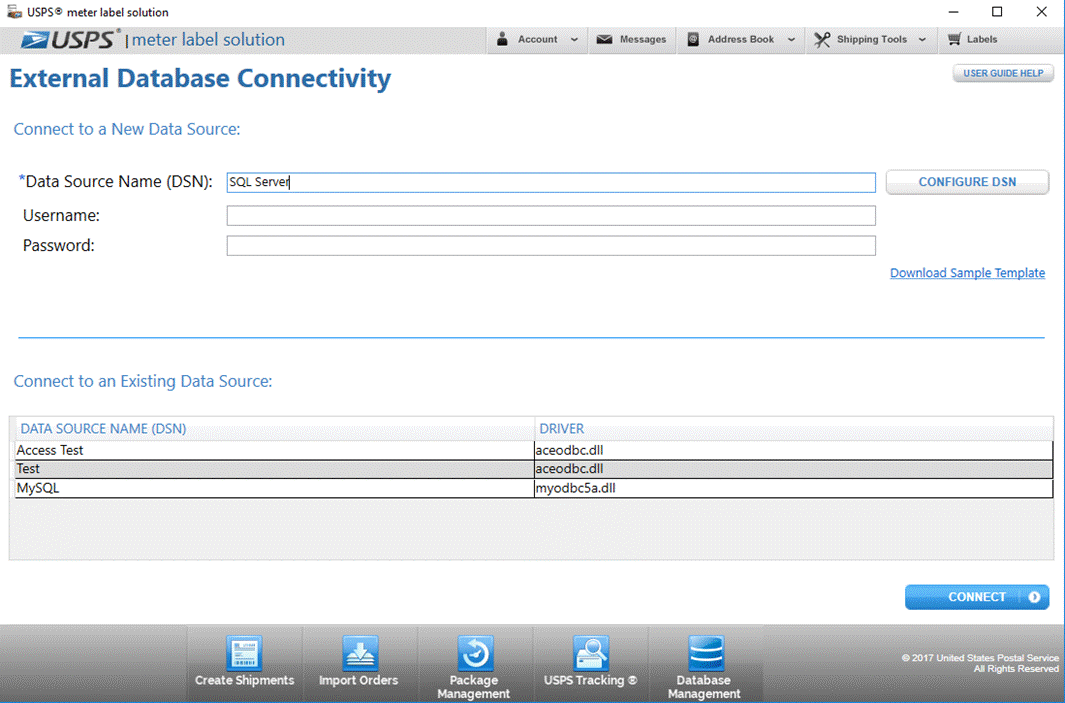
Task: Select the MySQL data source row
Action: pos(534,488)
